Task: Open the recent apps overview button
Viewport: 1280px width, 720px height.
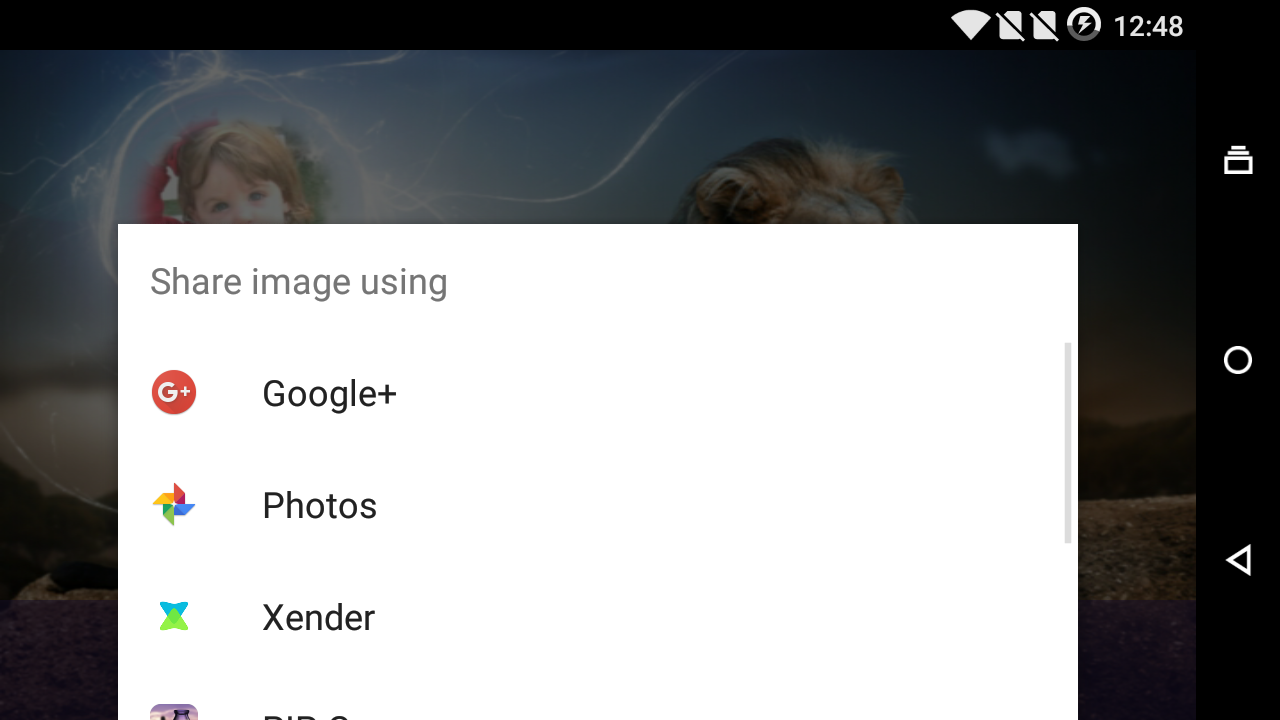Action: click(x=1238, y=160)
